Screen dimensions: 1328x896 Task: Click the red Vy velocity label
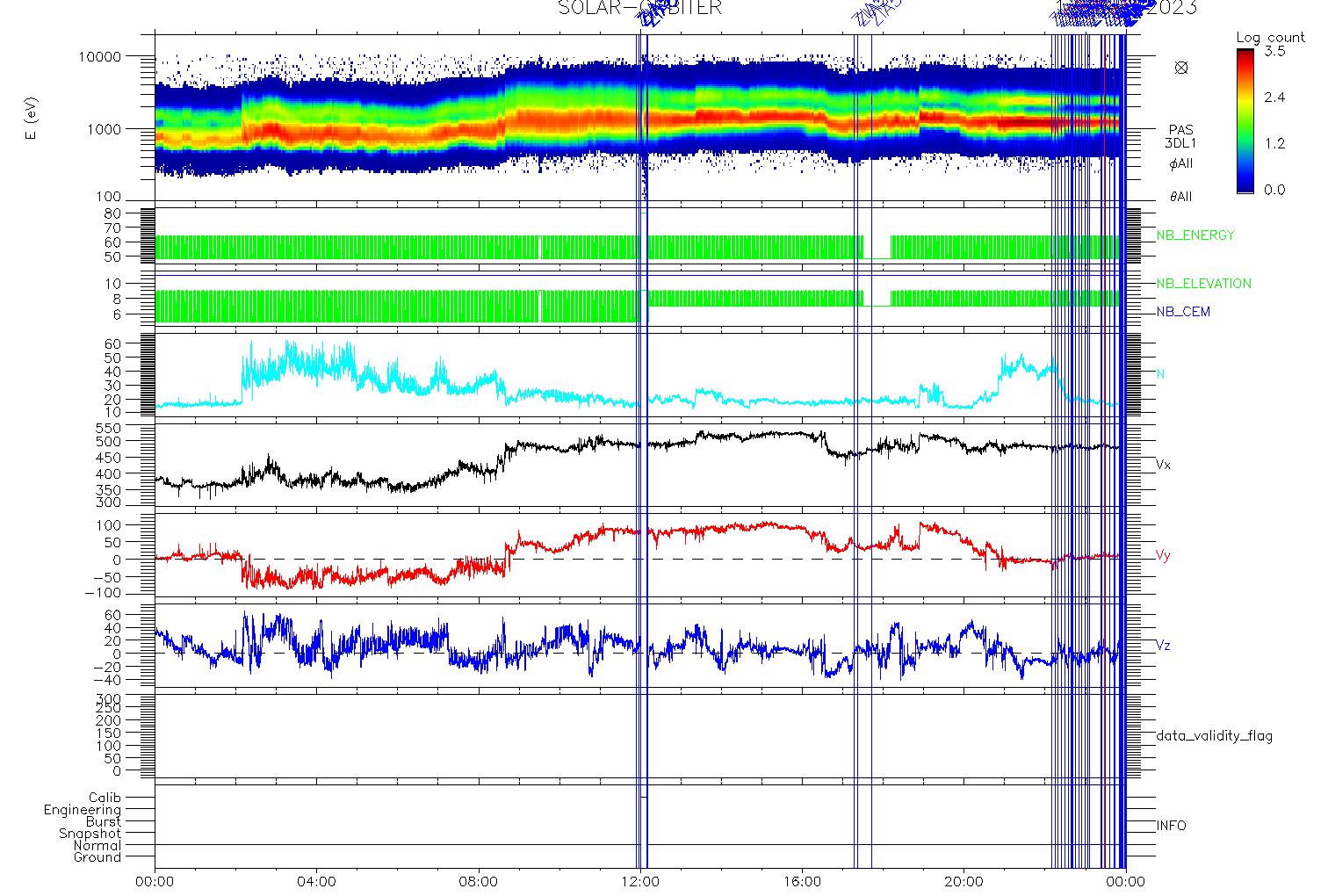click(x=1163, y=555)
